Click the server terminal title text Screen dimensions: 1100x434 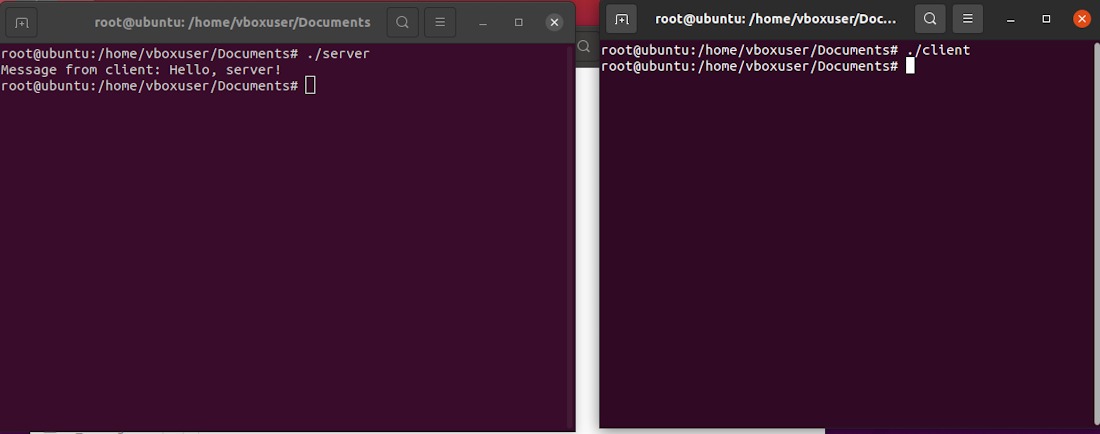(x=232, y=22)
